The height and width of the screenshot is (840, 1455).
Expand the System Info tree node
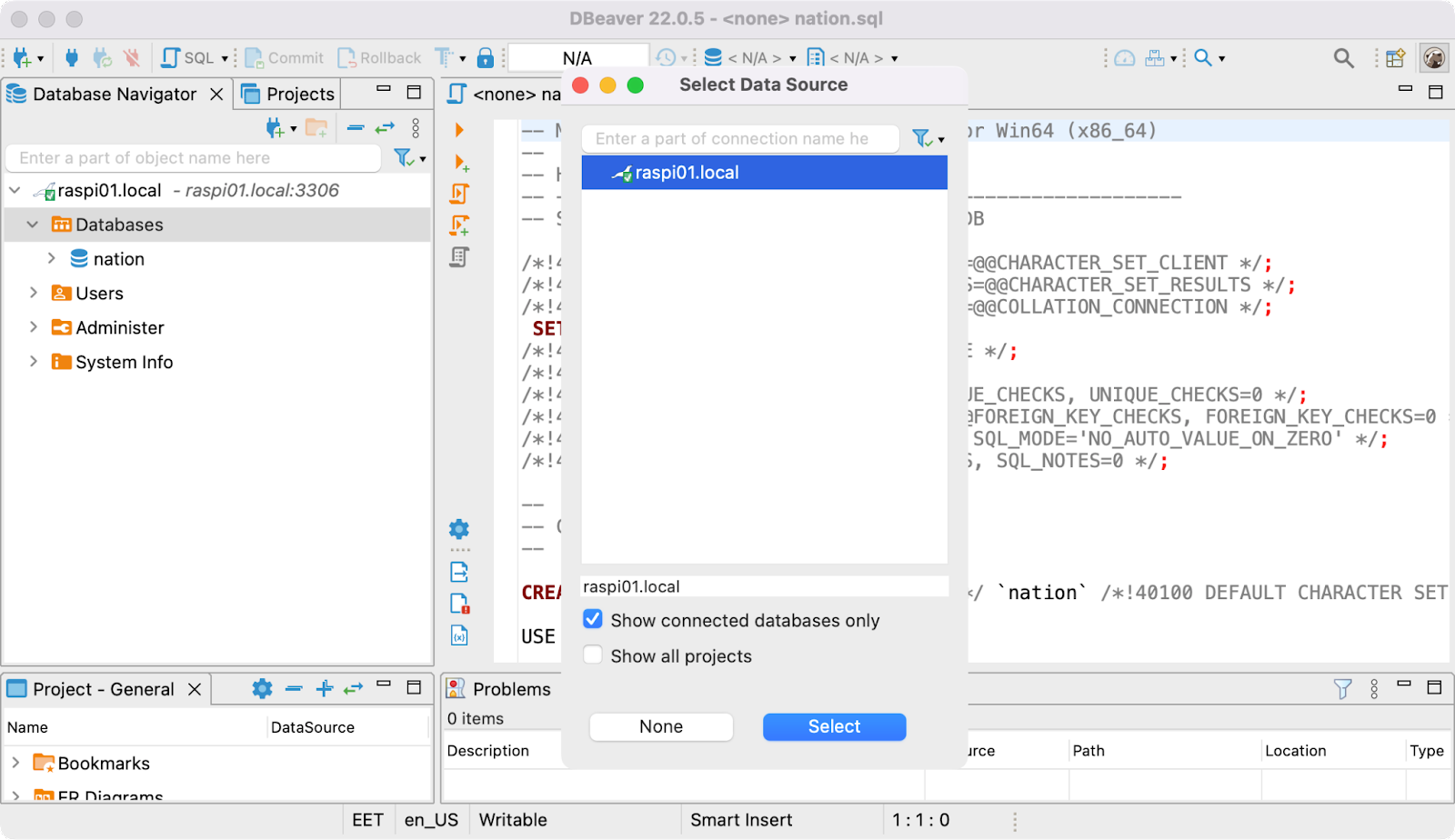34,362
